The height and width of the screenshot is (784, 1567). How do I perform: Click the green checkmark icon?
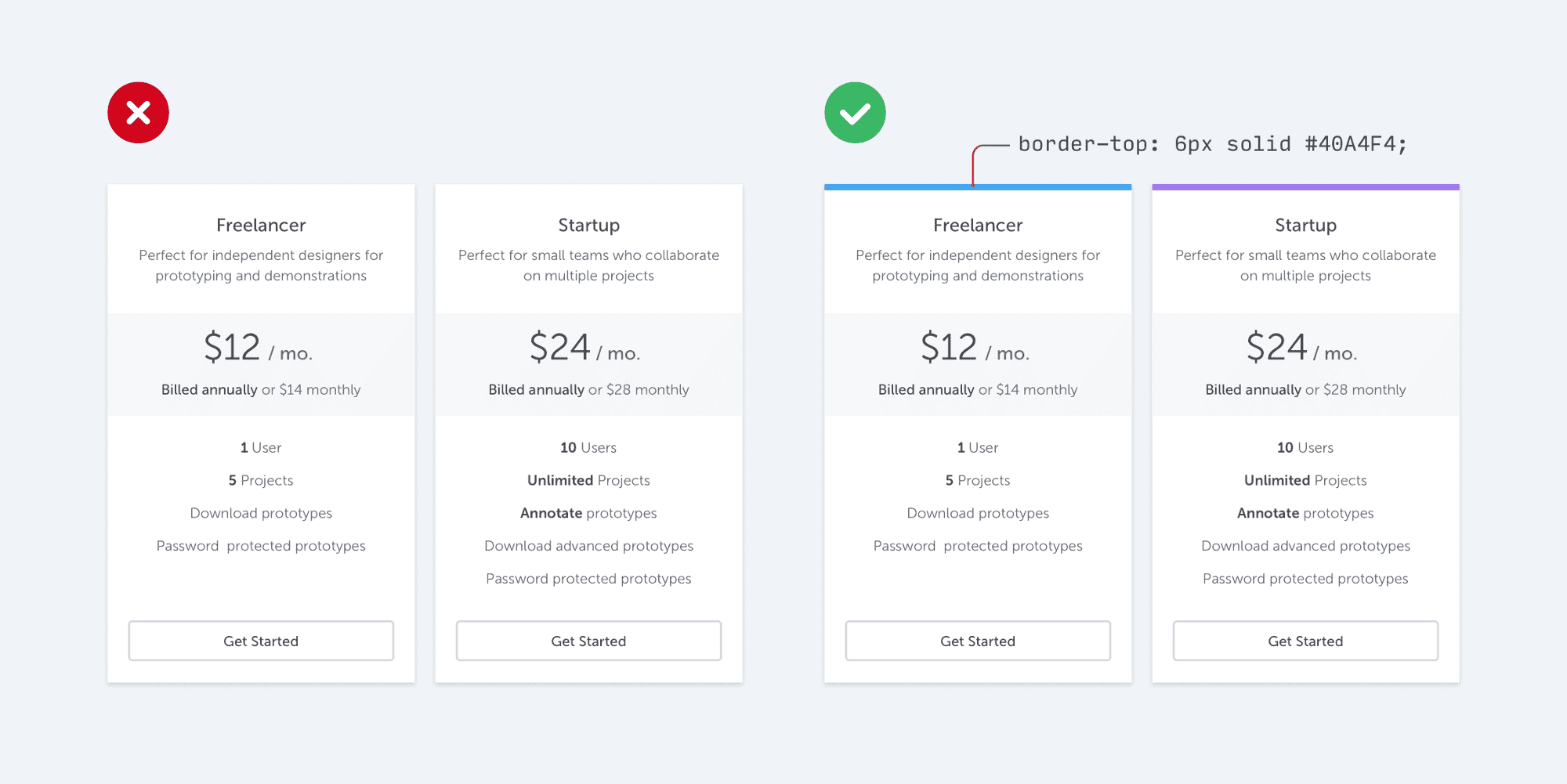855,113
